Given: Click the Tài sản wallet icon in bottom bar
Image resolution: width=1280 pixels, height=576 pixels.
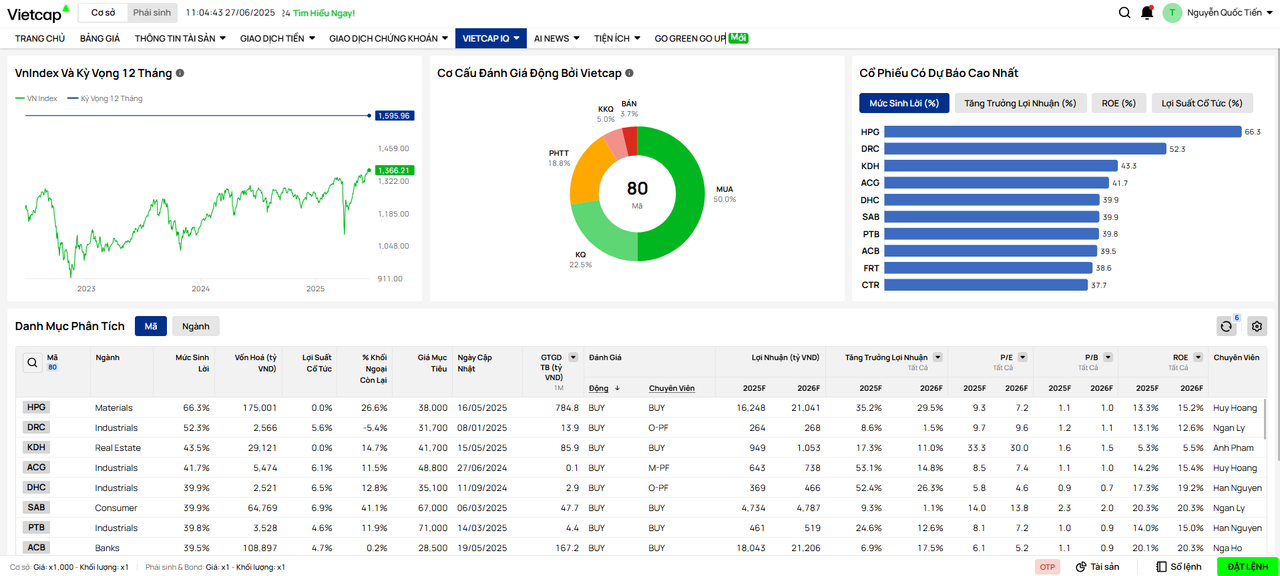Looking at the screenshot, I should tap(1081, 567).
